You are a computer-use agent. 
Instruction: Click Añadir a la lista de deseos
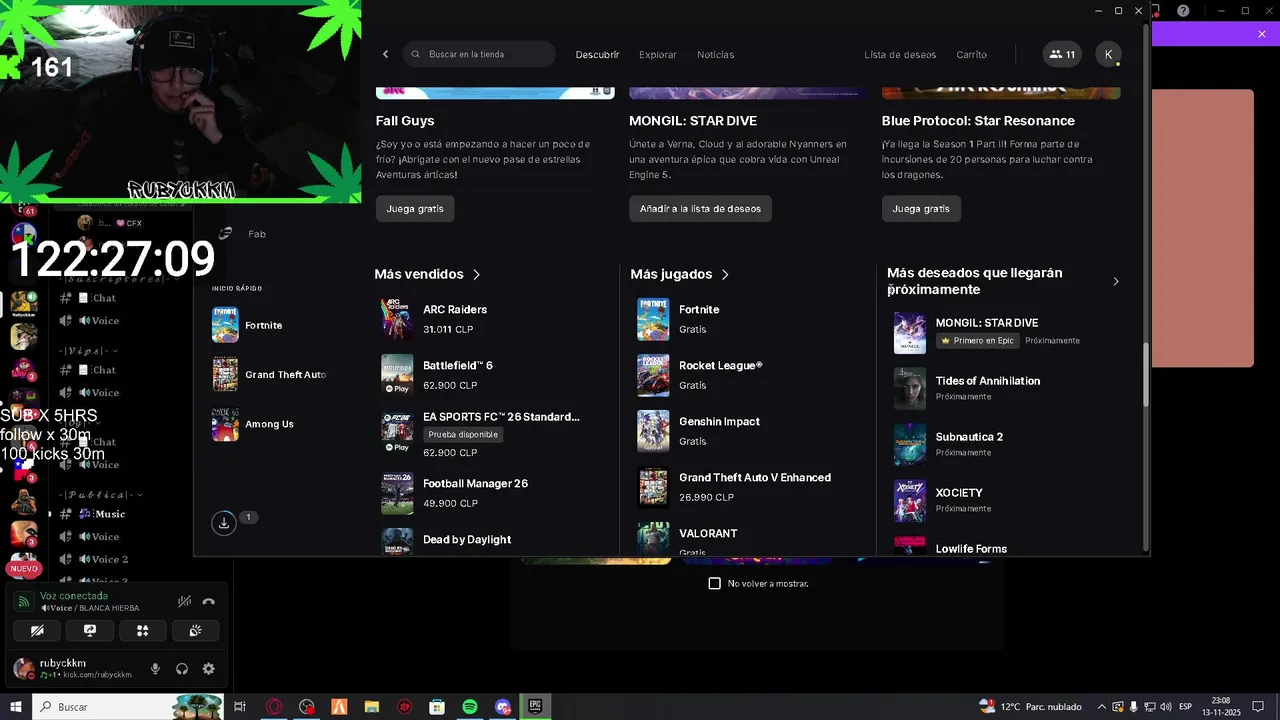[x=700, y=209]
